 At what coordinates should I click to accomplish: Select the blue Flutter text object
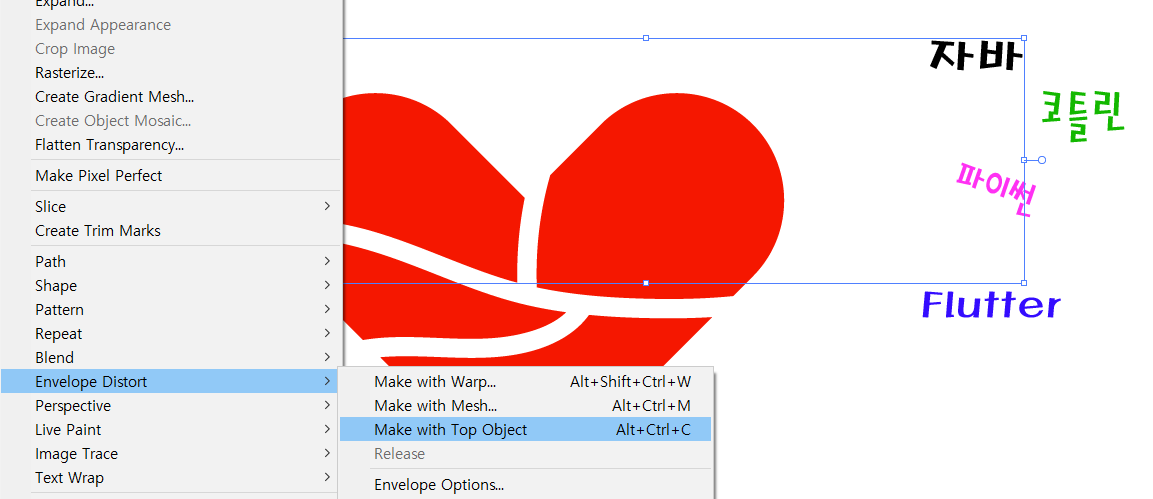991,304
